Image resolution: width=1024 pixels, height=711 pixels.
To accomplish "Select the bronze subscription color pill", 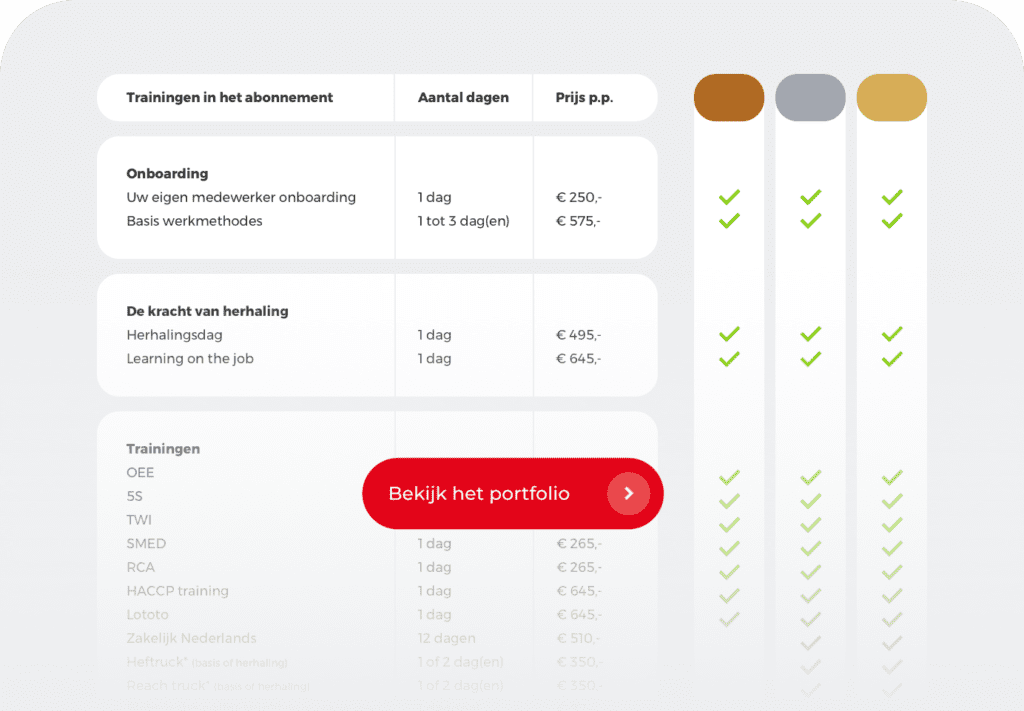I will coord(729,97).
